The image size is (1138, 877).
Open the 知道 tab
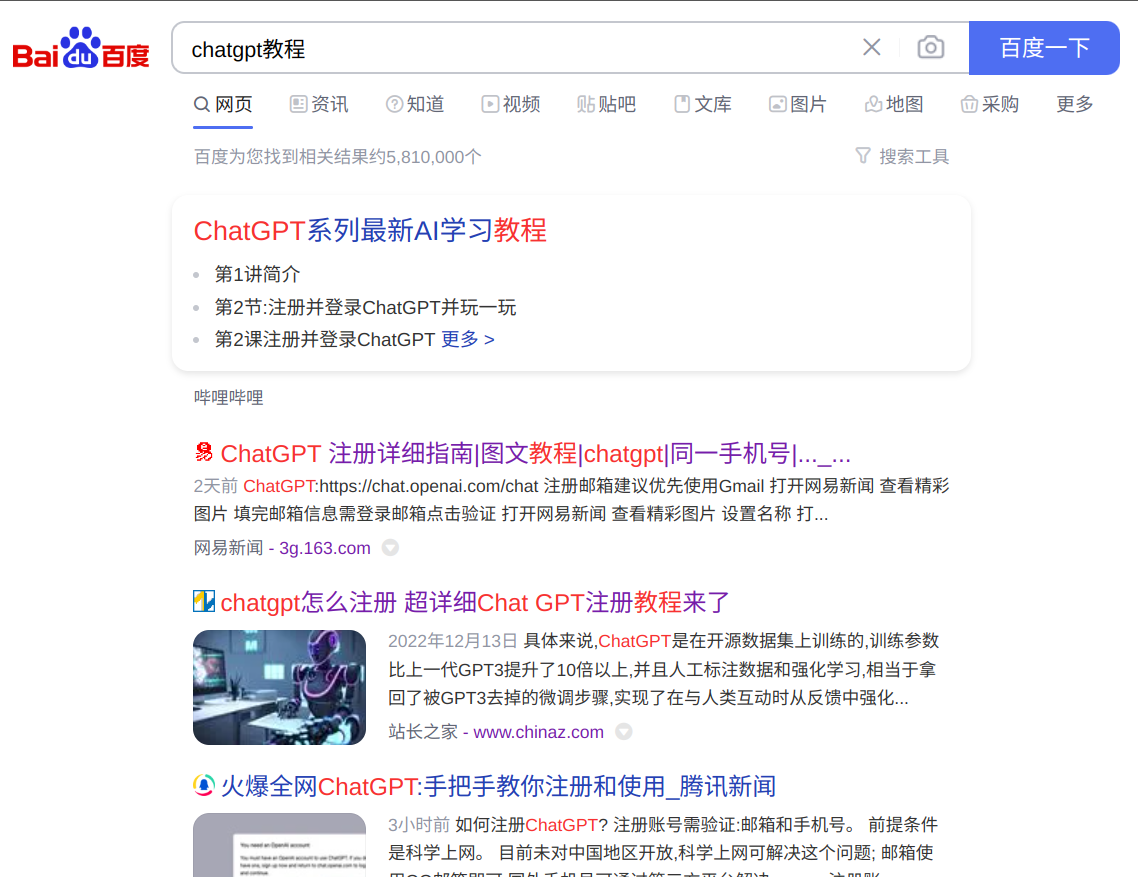415,105
